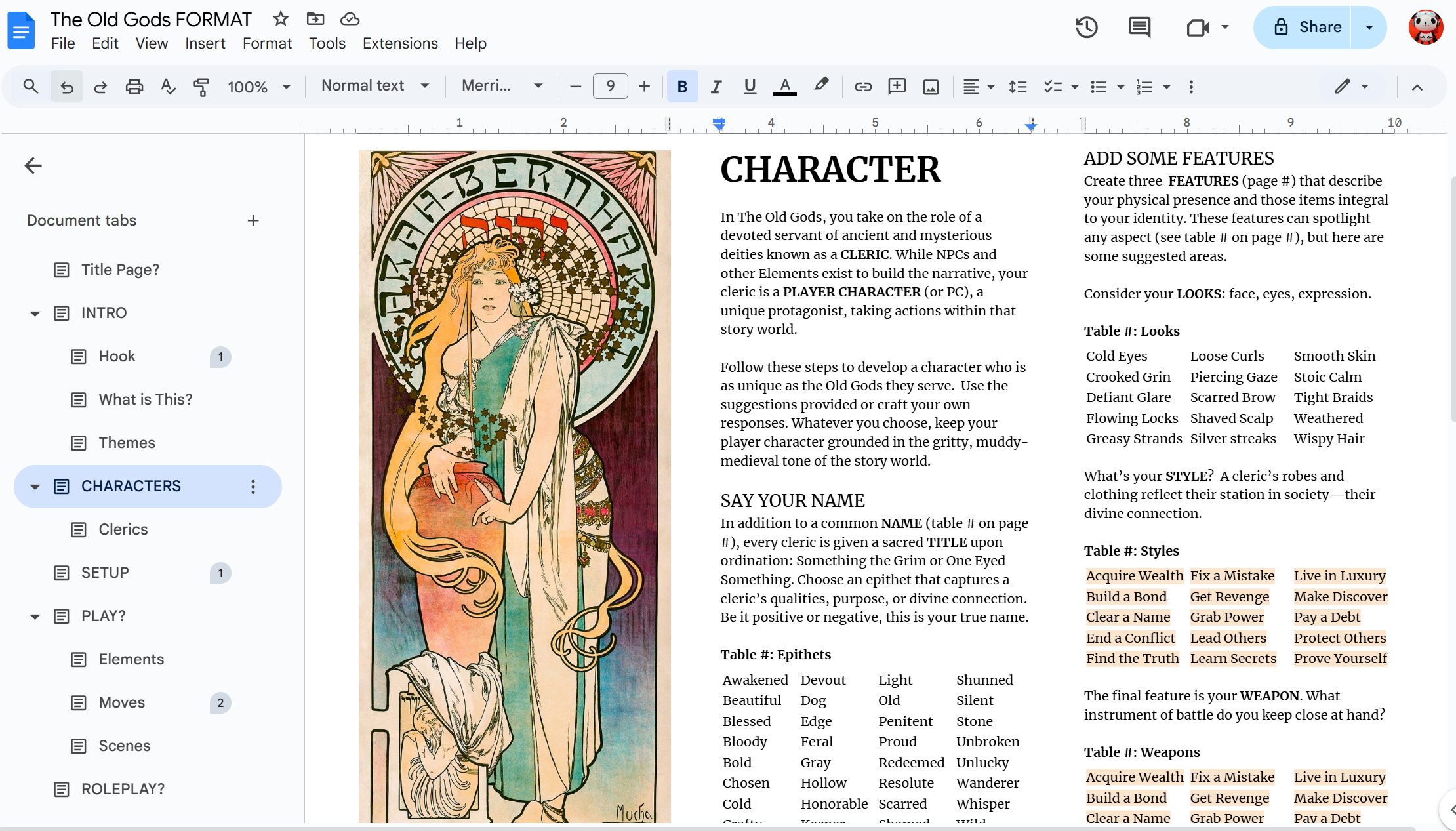1456x831 pixels.
Task: Open the Extensions menu
Action: point(399,43)
